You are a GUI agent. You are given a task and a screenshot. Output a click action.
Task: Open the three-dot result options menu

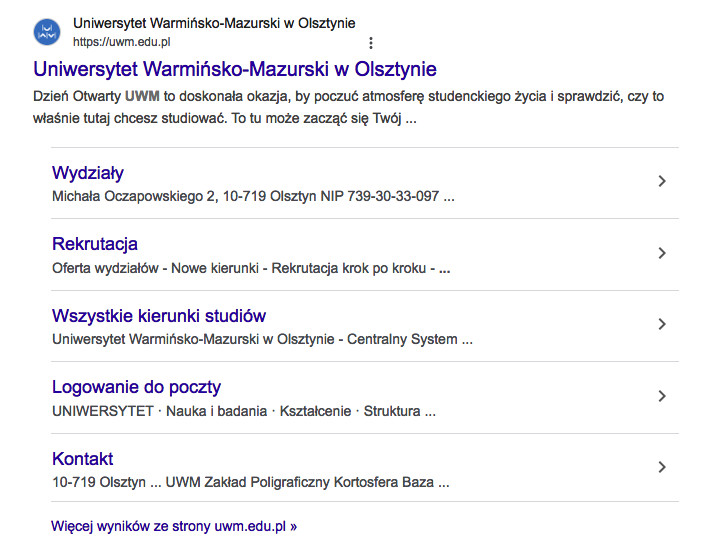coord(371,43)
